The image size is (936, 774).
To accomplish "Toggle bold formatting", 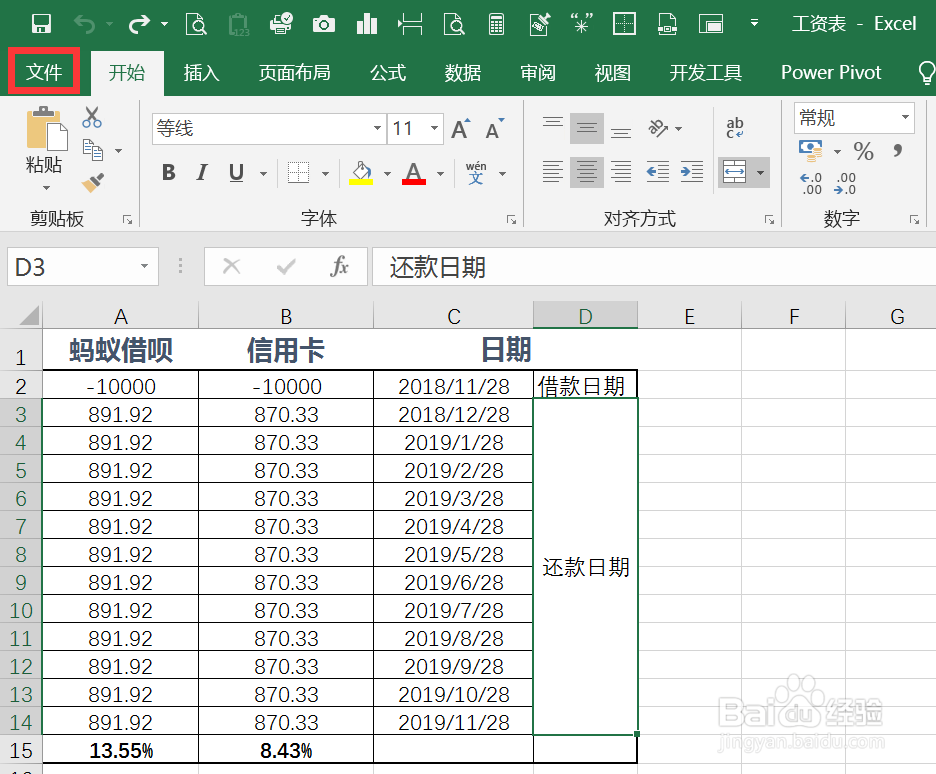I will [168, 172].
